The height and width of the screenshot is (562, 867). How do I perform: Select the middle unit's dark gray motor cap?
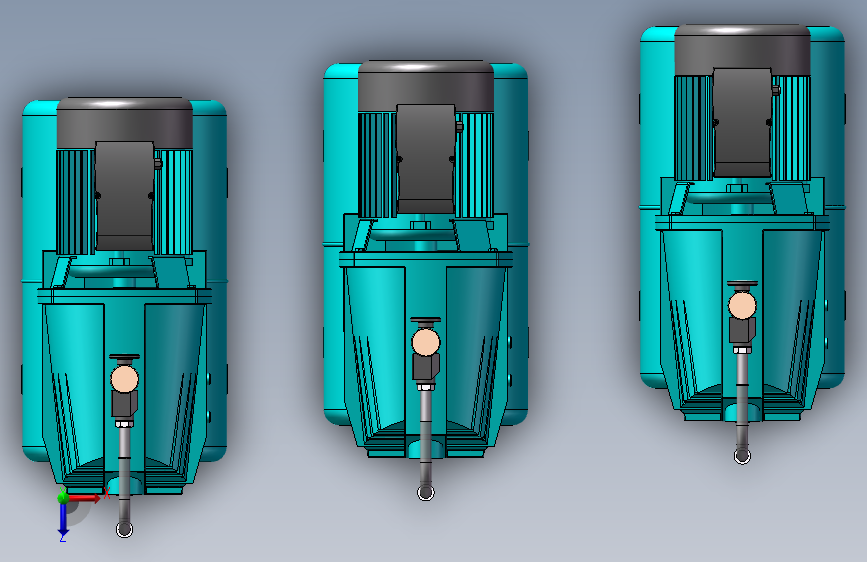click(x=426, y=86)
